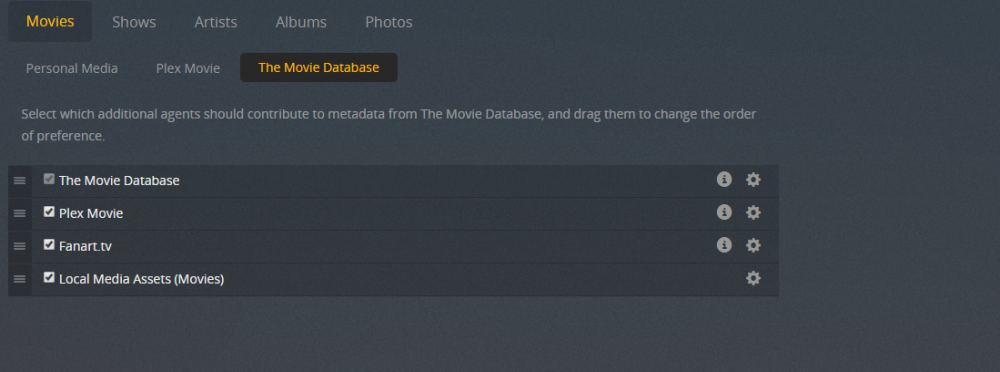Open settings gear for The Movie Database
This screenshot has height=372, width=1000.
click(x=753, y=180)
